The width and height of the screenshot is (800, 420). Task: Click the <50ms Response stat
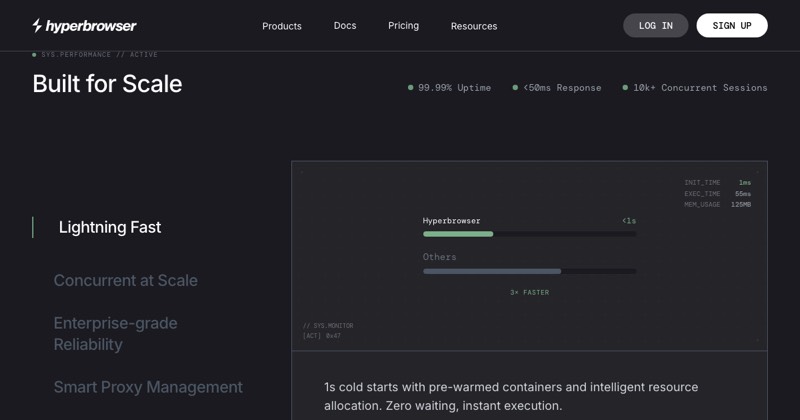tap(557, 88)
